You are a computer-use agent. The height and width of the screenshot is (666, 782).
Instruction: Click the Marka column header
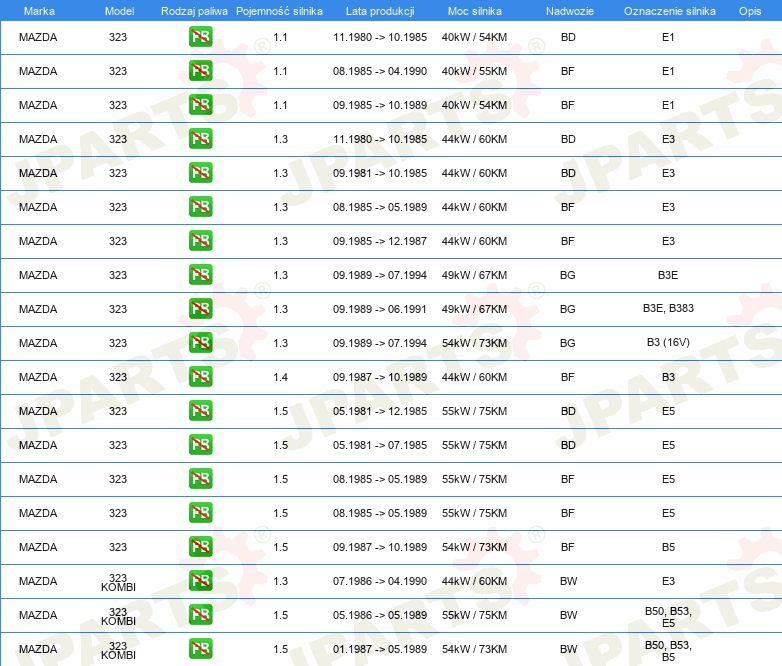(x=39, y=11)
